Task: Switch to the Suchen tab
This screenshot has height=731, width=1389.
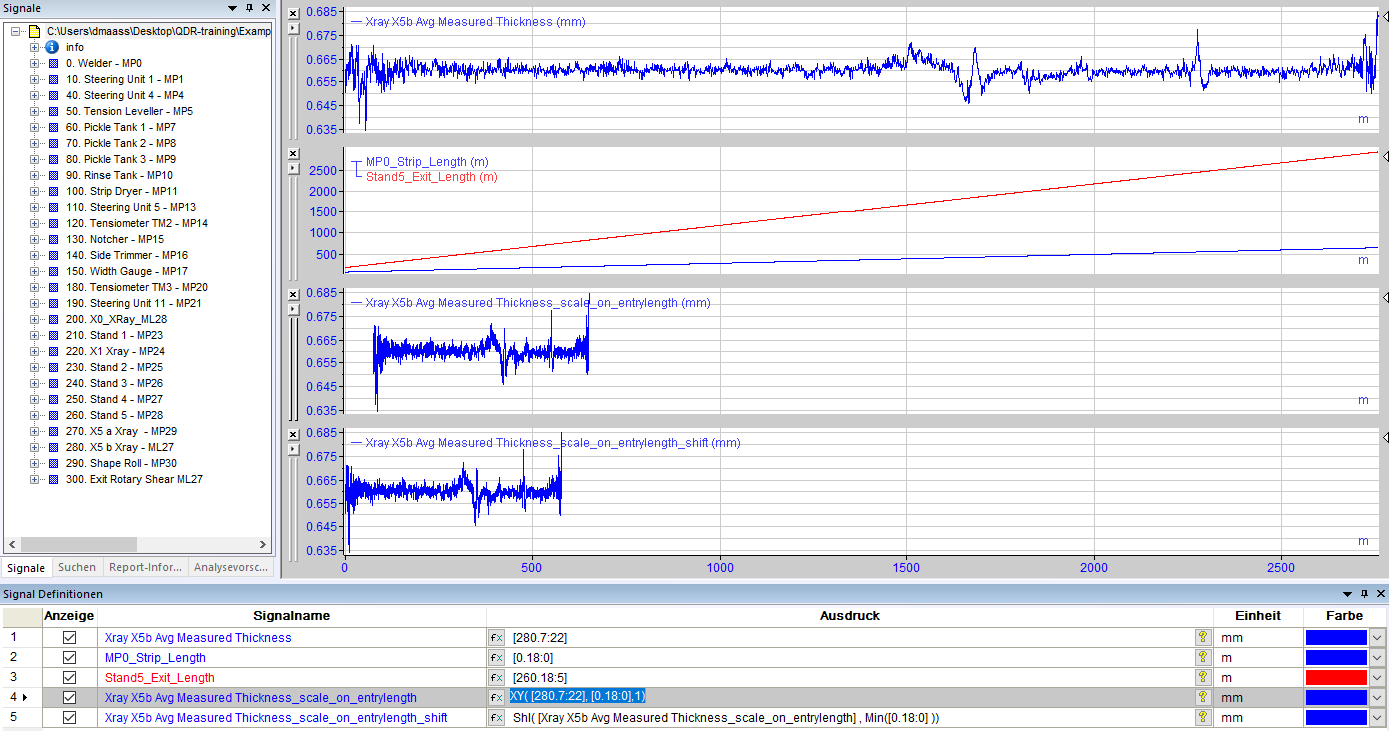Action: pos(77,567)
